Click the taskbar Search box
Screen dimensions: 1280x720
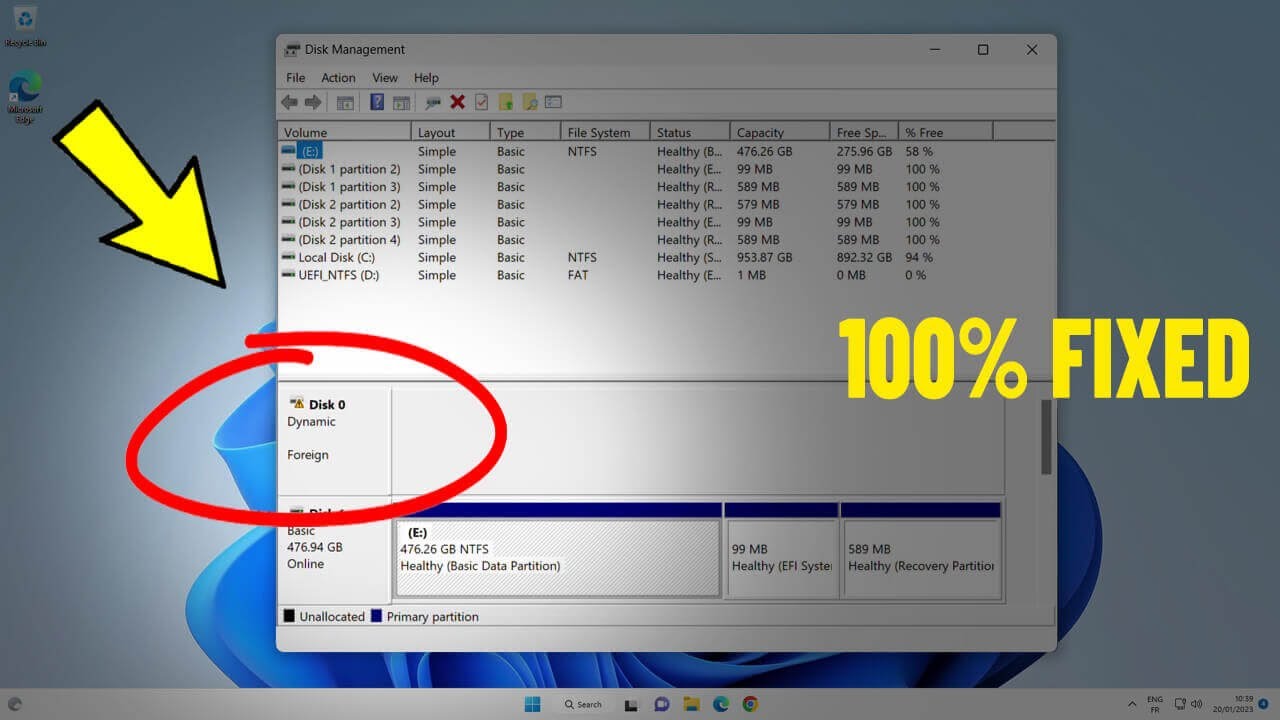pyautogui.click(x=583, y=704)
